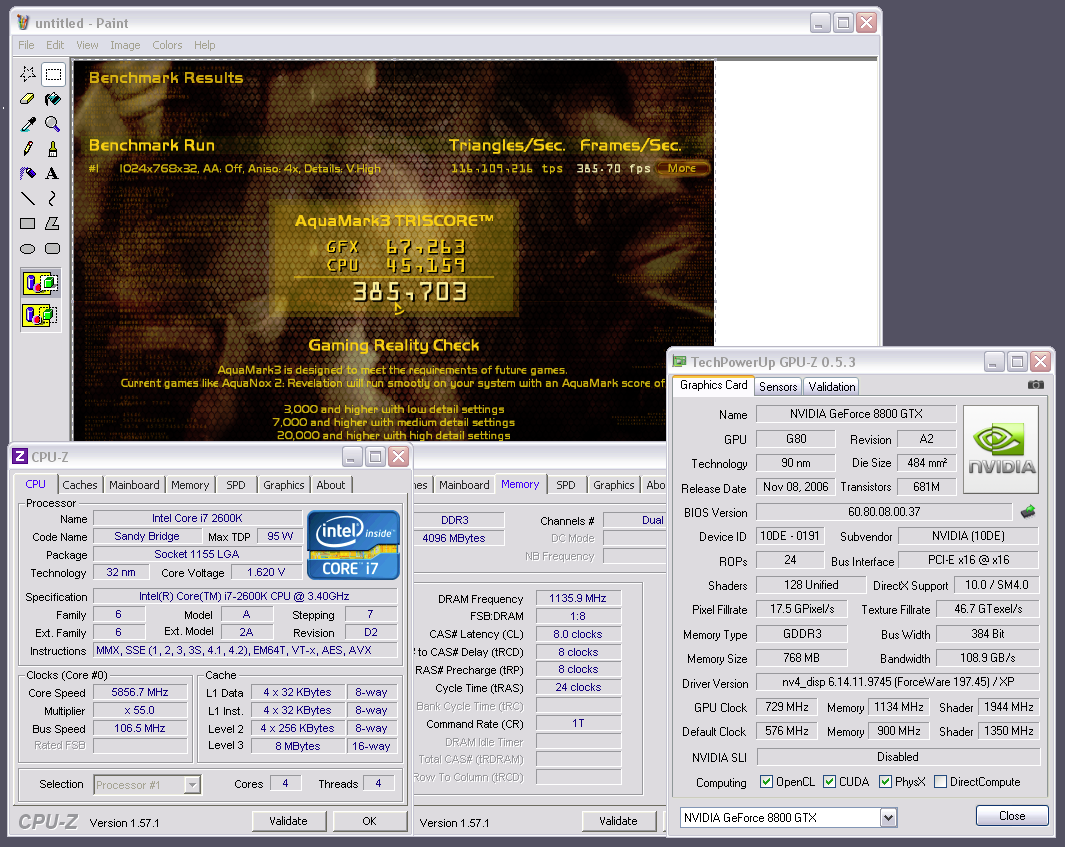Click the BIOS Version field 60.80.08.00.37
This screenshot has height=847, width=1065.
pyautogui.click(x=884, y=511)
